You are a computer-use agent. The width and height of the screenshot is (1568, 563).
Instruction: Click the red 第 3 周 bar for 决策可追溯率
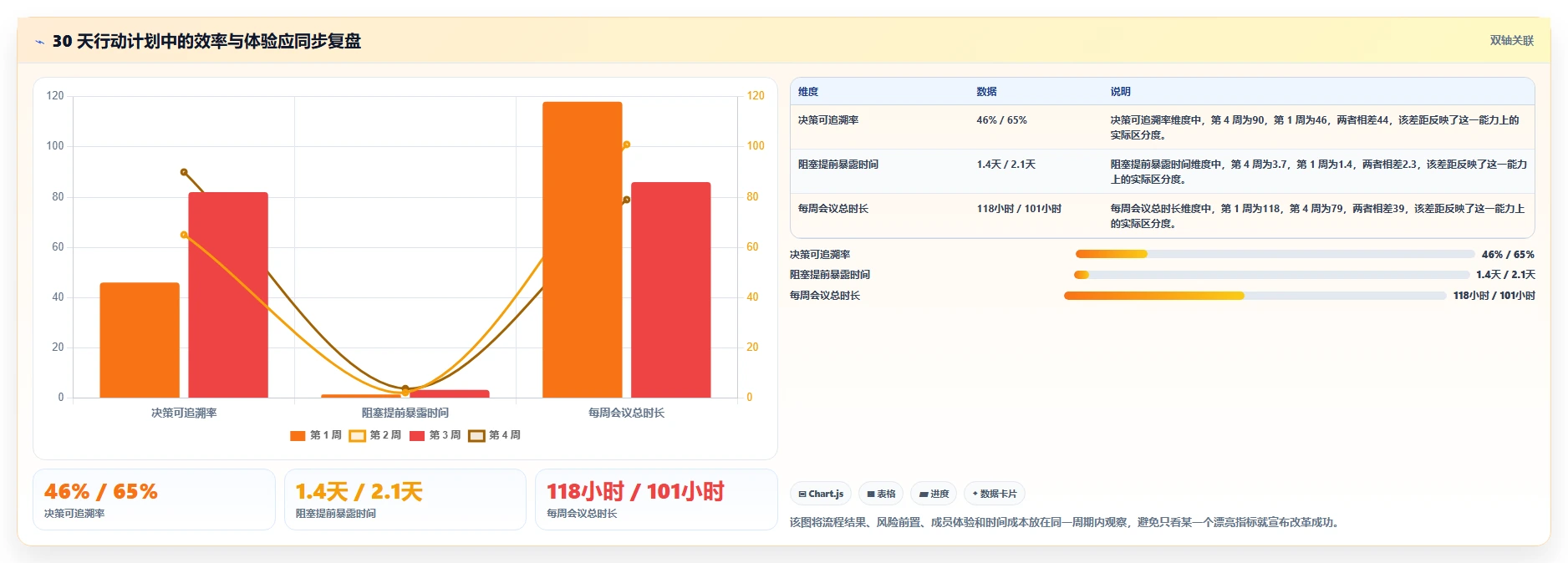pos(228,295)
